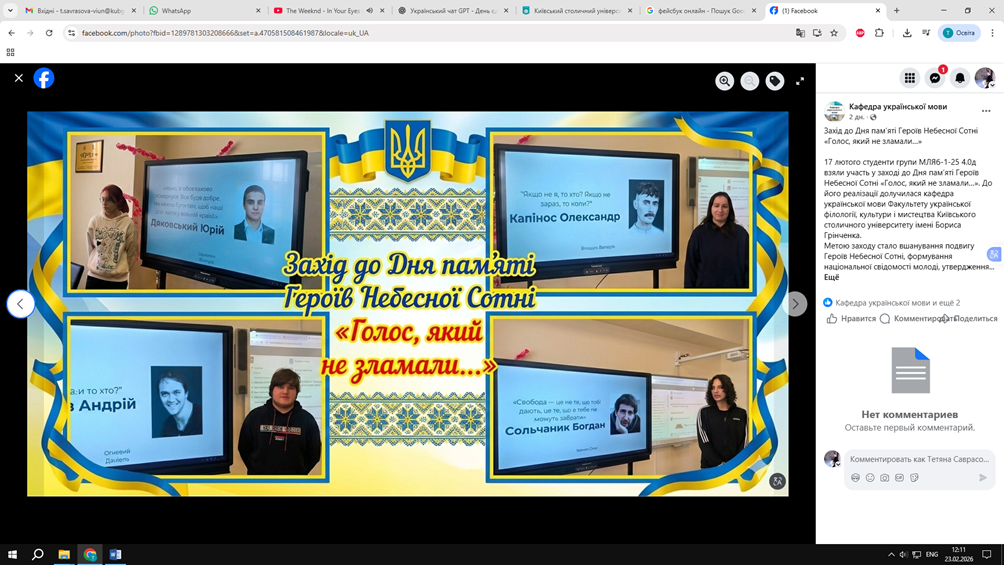The height and width of the screenshot is (565, 1004).
Task: Open post options three-dot menu
Action: point(986,111)
